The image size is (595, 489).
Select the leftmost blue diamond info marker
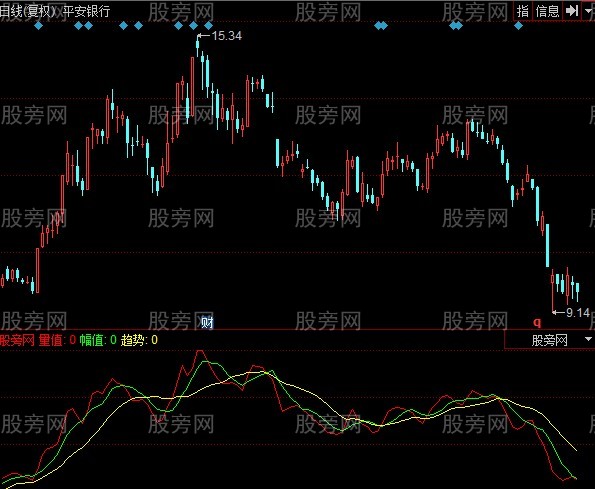(x=38, y=26)
